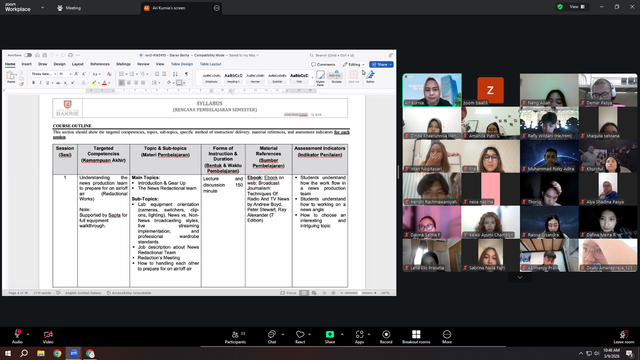Apply the Heading 1 style in Word
Viewport: 640px width, 360px height.
[x=233, y=77]
